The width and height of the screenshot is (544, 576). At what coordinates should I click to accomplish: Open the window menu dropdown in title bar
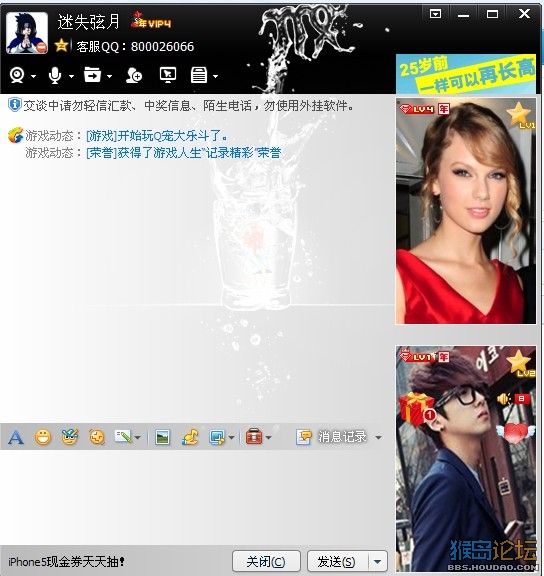[x=435, y=14]
